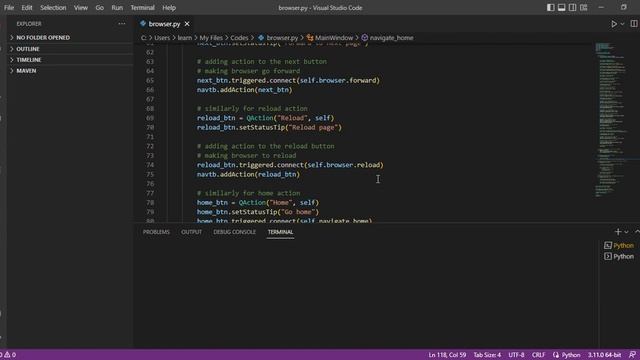Click inside the terminal input area
This screenshot has height=360, width=640.
[x=367, y=294]
